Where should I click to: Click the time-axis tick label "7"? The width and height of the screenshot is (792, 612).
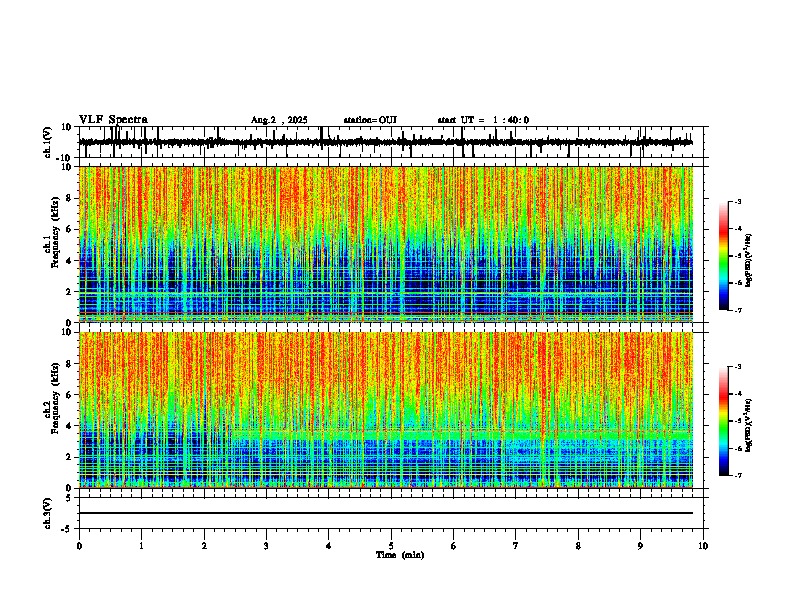coord(516,546)
